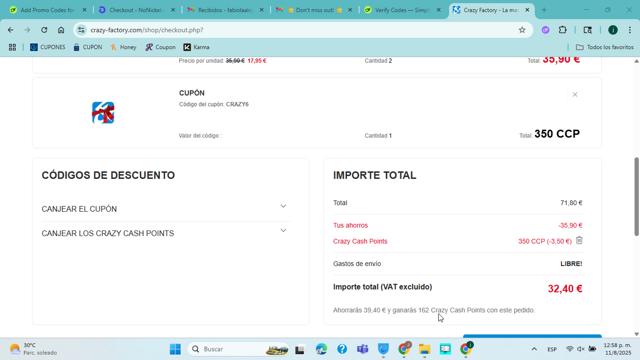640x360 pixels.
Task: Show hidden system tray icons
Action: (534, 349)
